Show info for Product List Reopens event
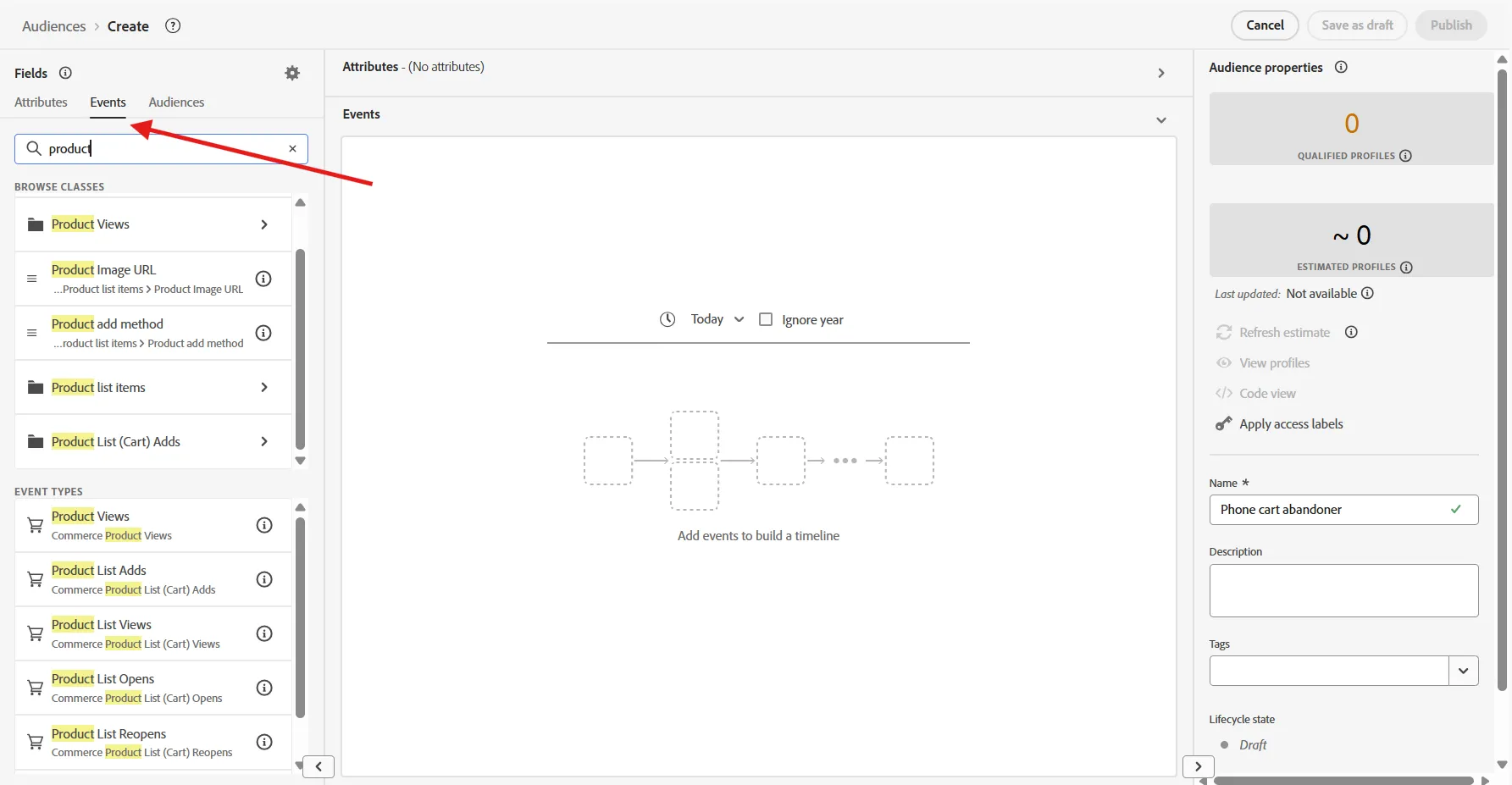This screenshot has height=785, width=1512. tap(264, 742)
